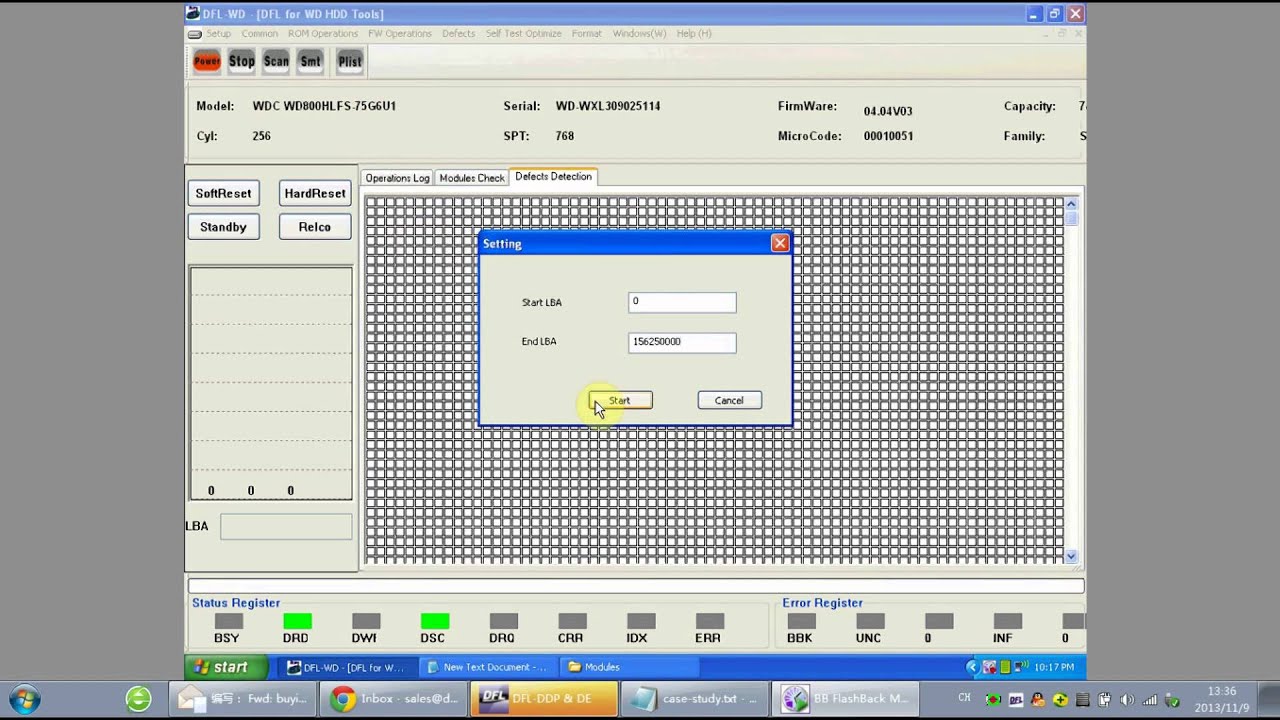
Task: Click the BBK error register indicator
Action: 801,621
